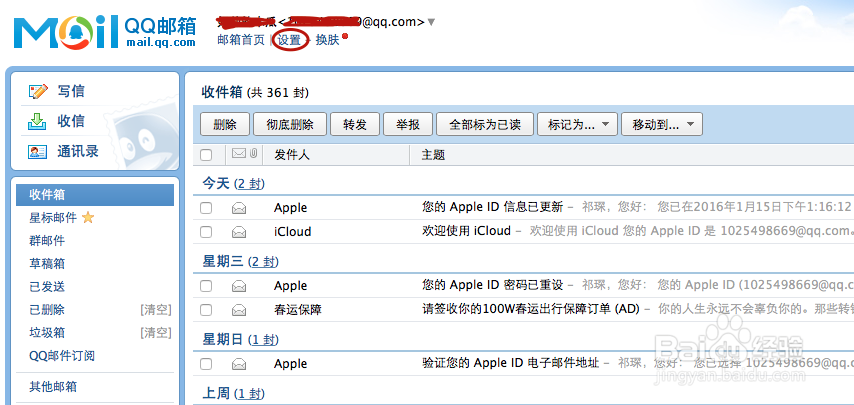This screenshot has width=854, height=405.
Task: Check the box for Apple ID 密码已重设 mail
Action: (206, 286)
